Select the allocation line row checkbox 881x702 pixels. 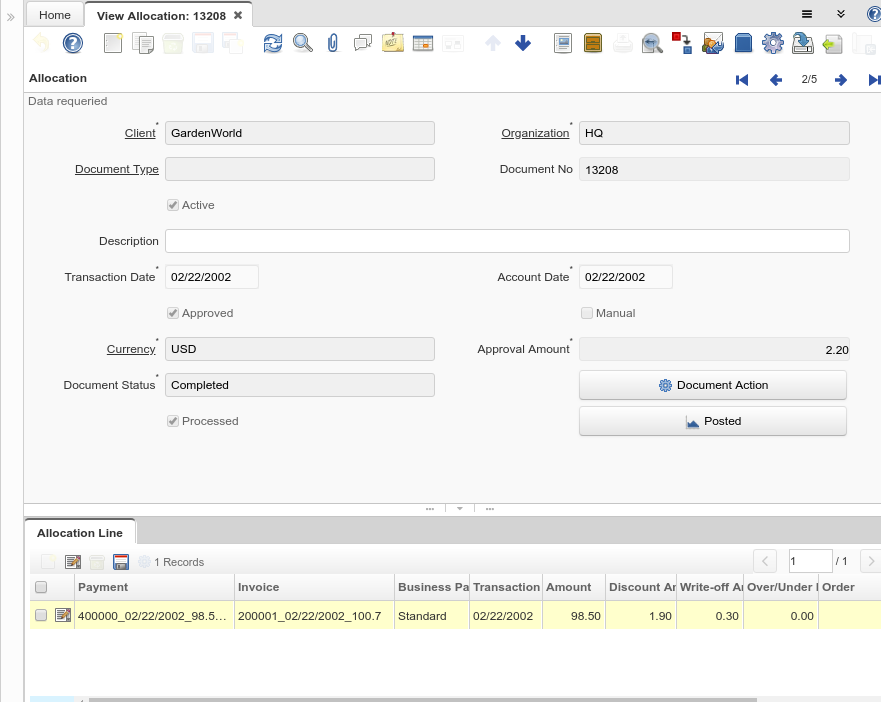[x=41, y=615]
